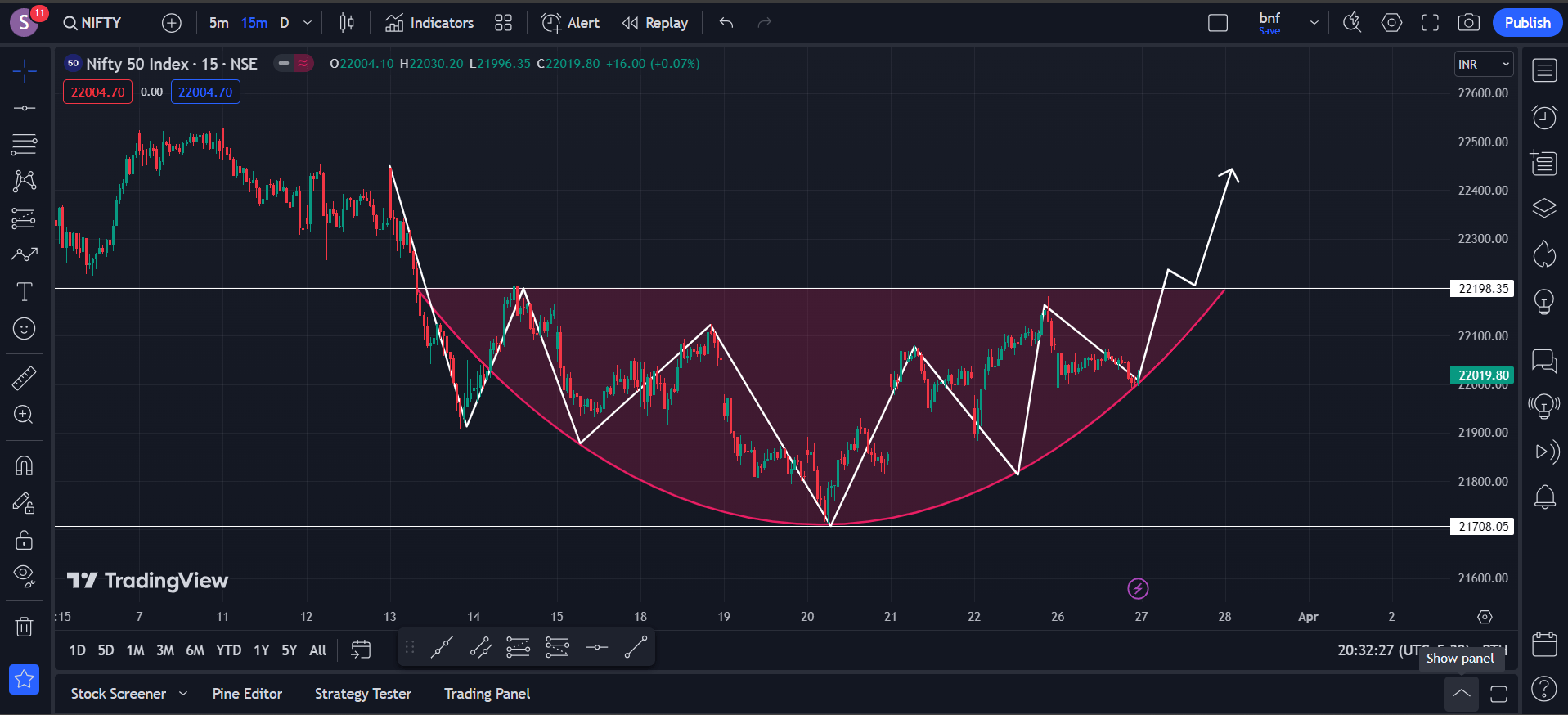This screenshot has height=715, width=1568.
Task: Open the user profile avatar menu
Action: [x=25, y=23]
